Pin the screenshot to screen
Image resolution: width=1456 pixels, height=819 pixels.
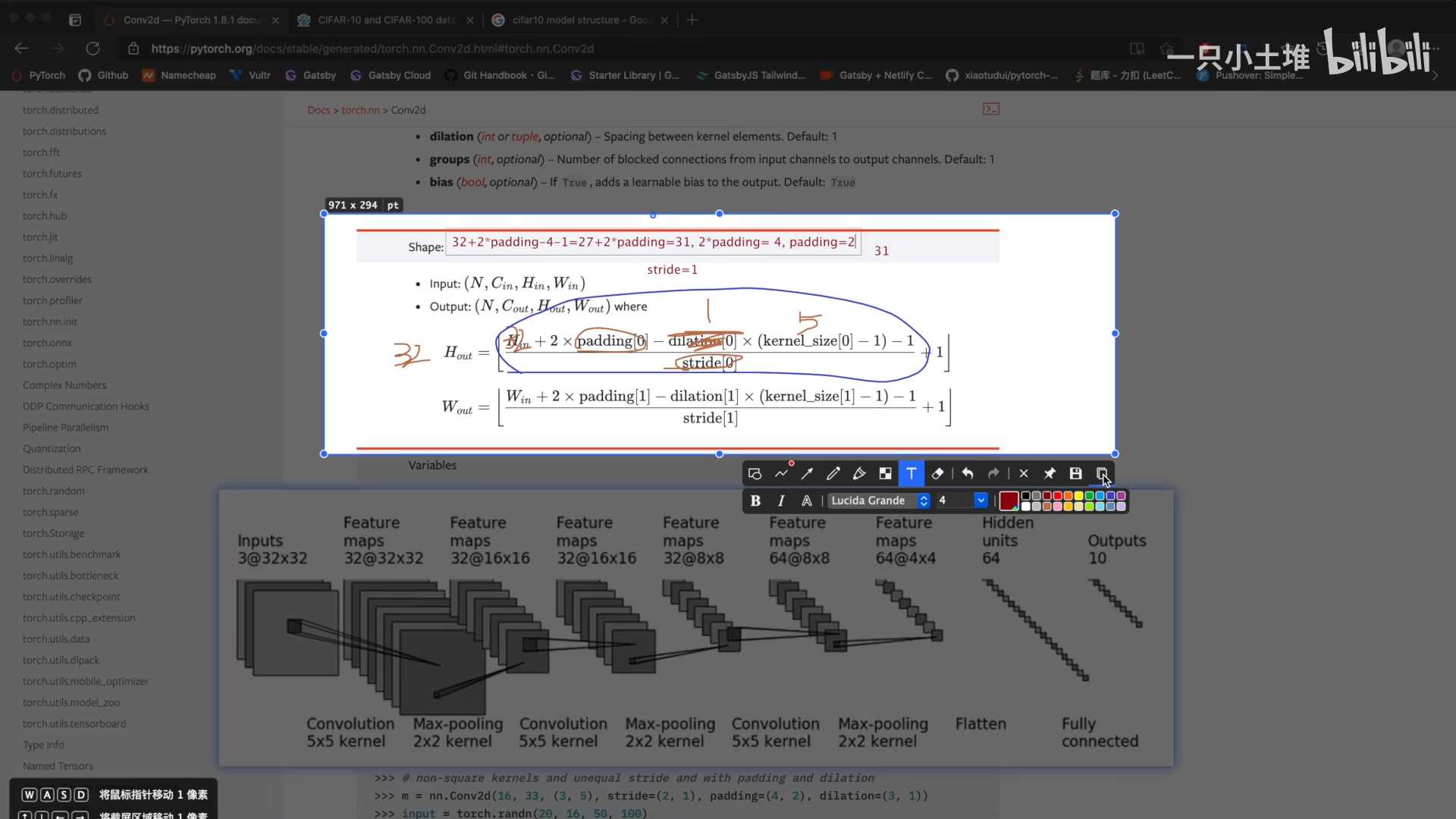click(x=1050, y=474)
